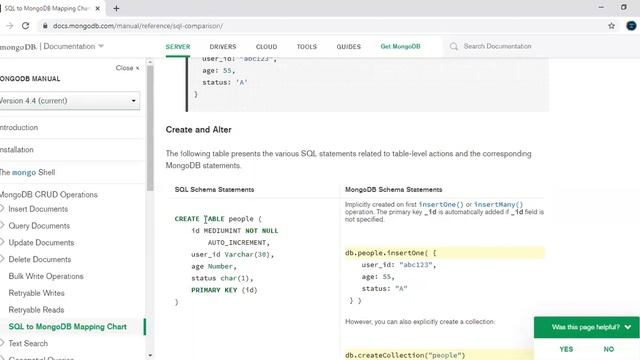The width and height of the screenshot is (640, 360).
Task: Open the Documentation dropdown arrow
Action: click(101, 46)
